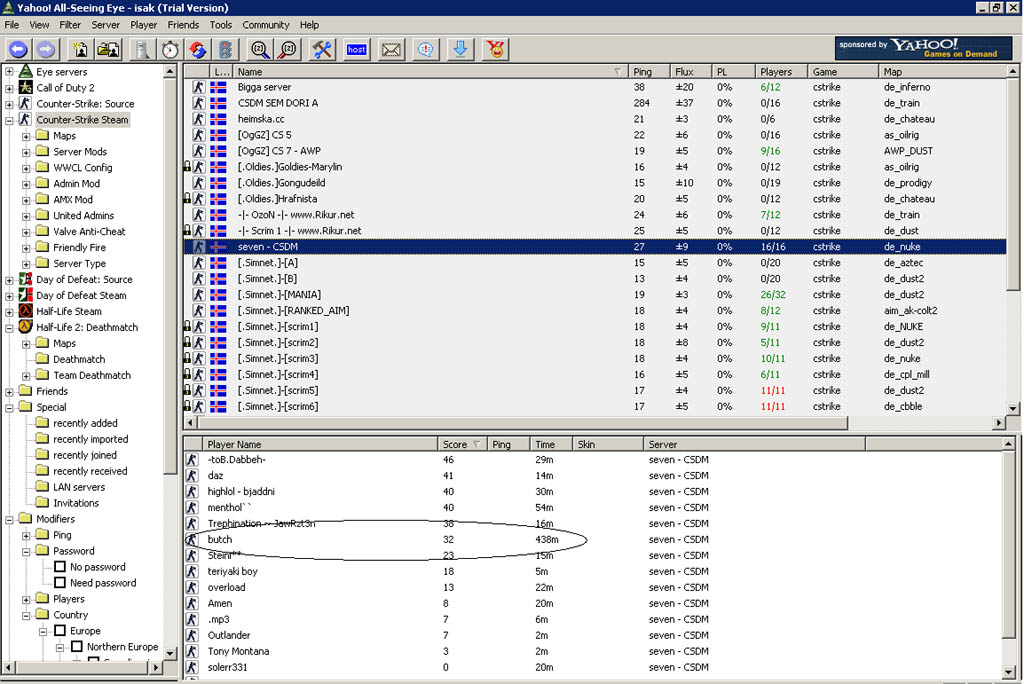Open the hammer and wrench tools icon
Viewport: 1024px width, 684px height.
pos(322,50)
